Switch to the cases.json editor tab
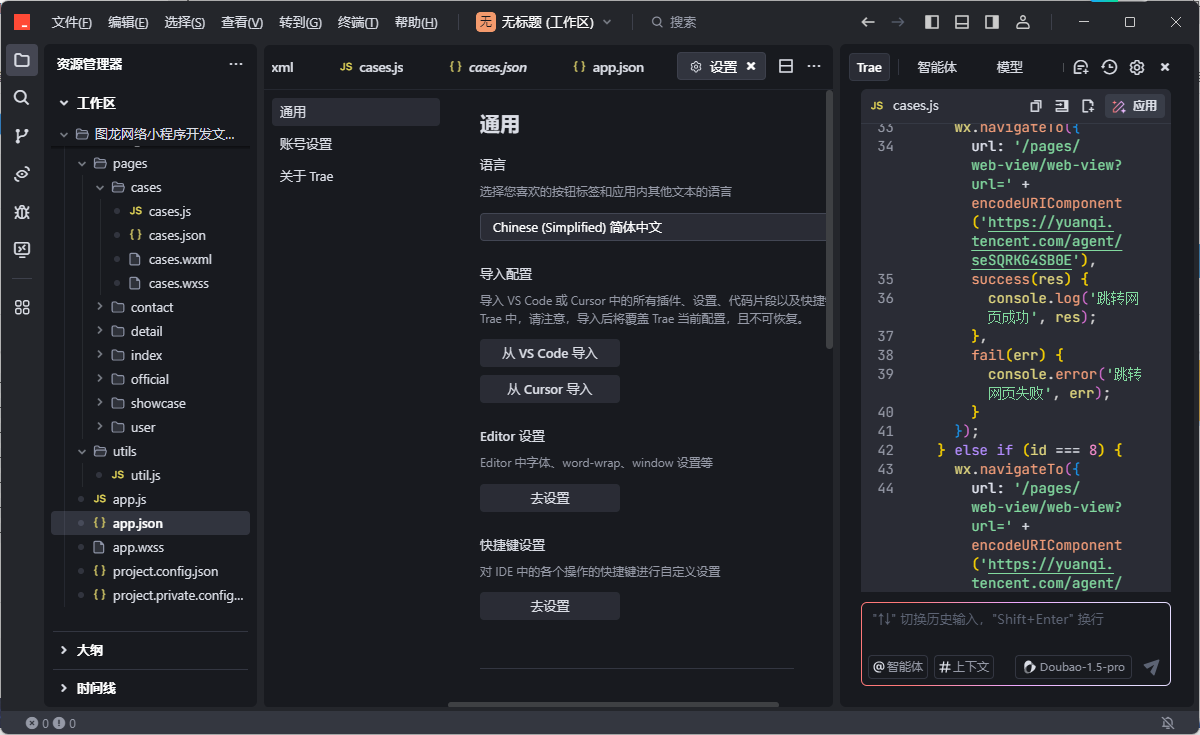Viewport: 1200px width, 735px height. [488, 67]
